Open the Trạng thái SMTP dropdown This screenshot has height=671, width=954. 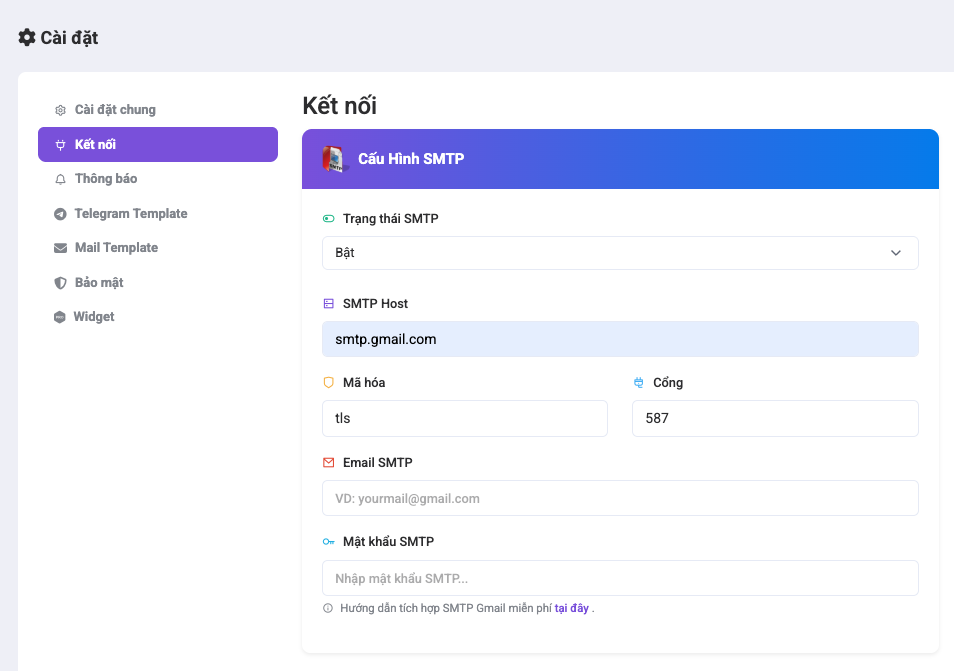tap(620, 253)
